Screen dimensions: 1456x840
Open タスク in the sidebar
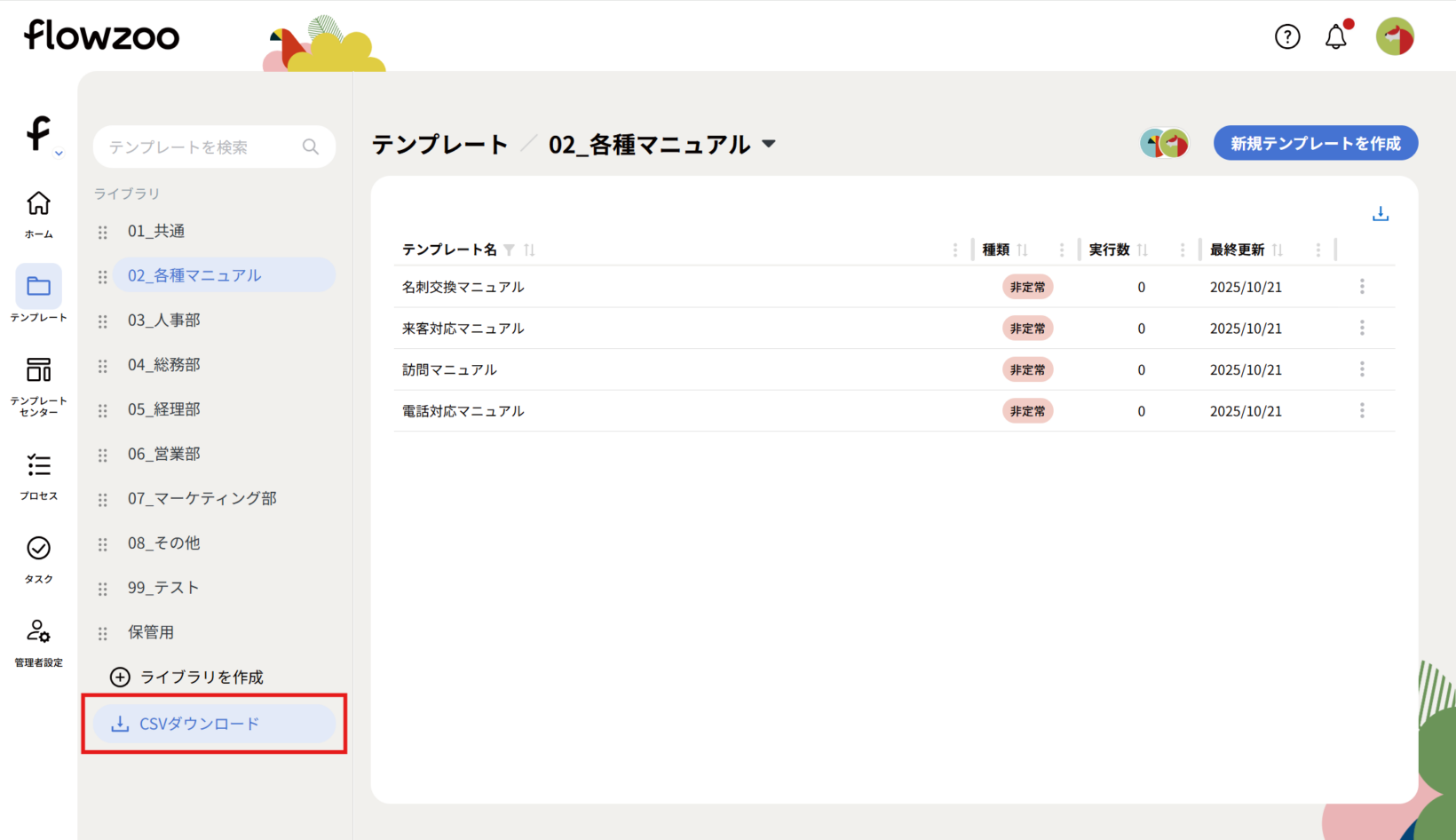38,559
